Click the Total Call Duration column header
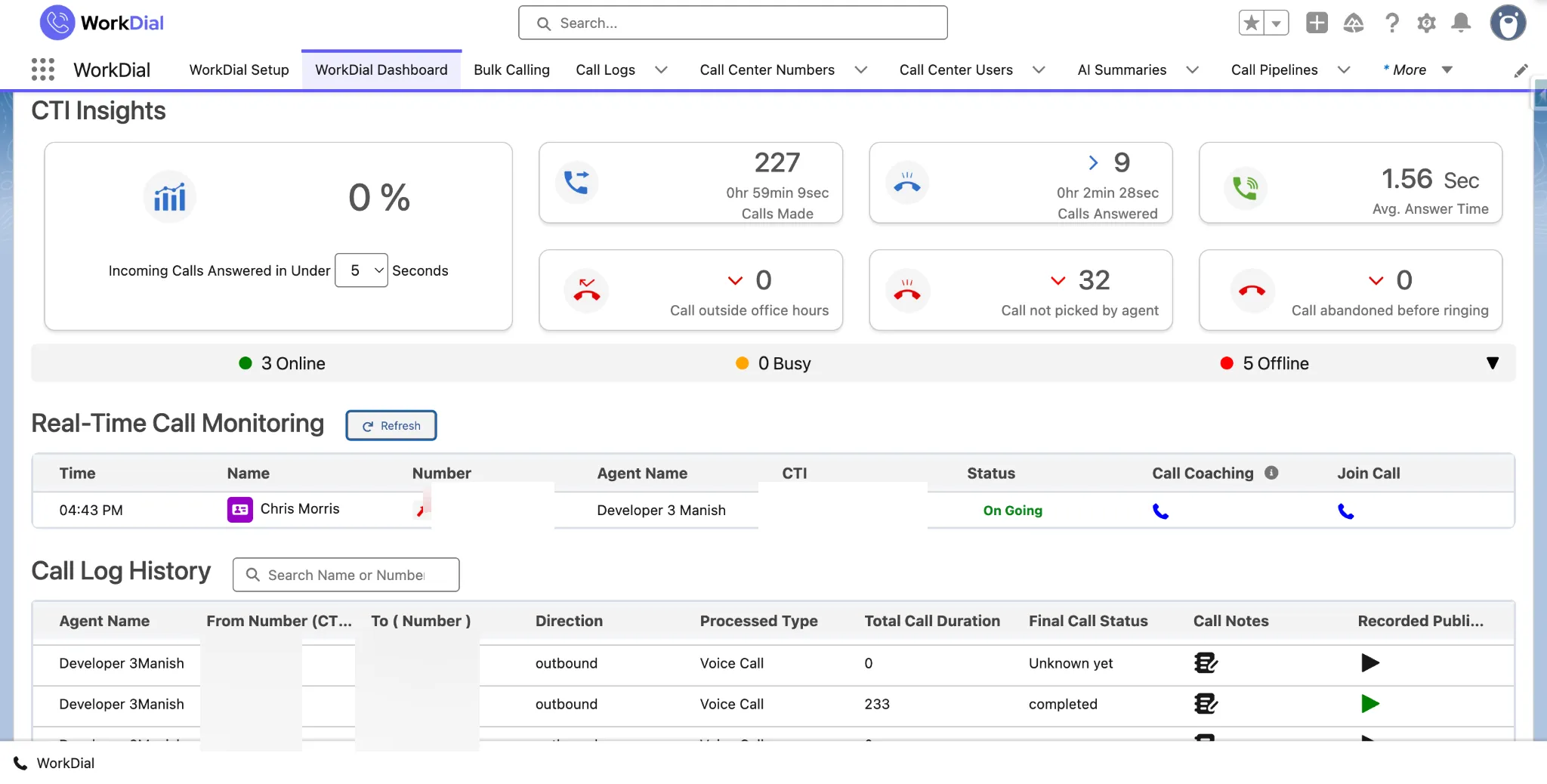 pos(932,621)
